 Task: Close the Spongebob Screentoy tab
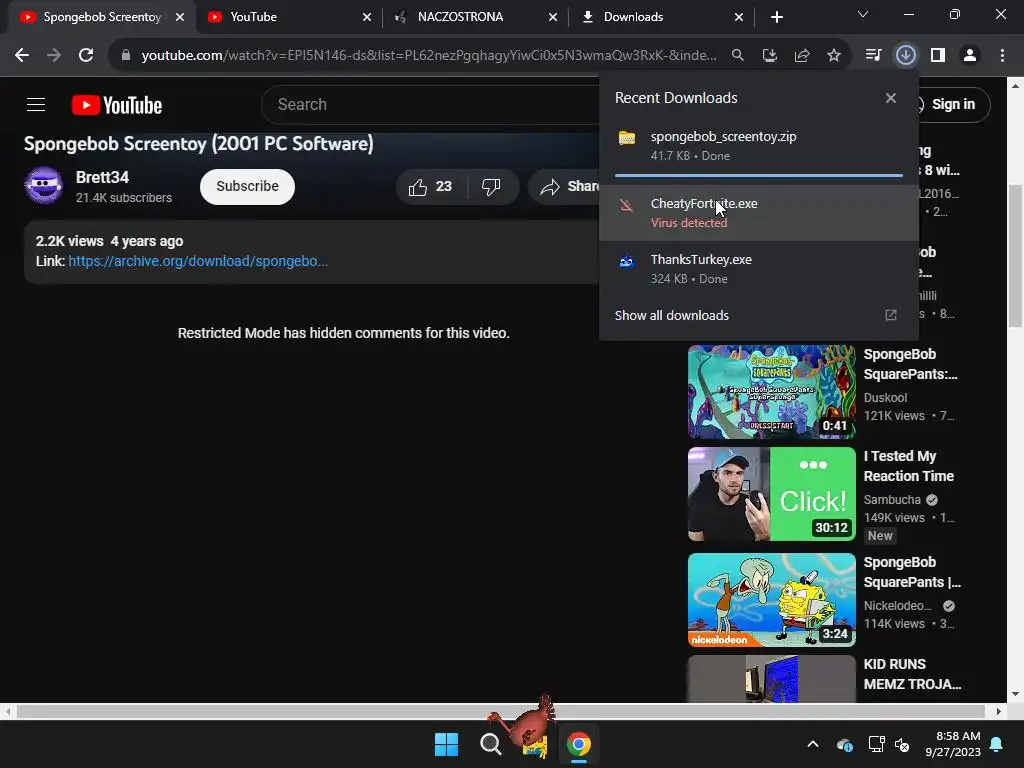pos(180,17)
